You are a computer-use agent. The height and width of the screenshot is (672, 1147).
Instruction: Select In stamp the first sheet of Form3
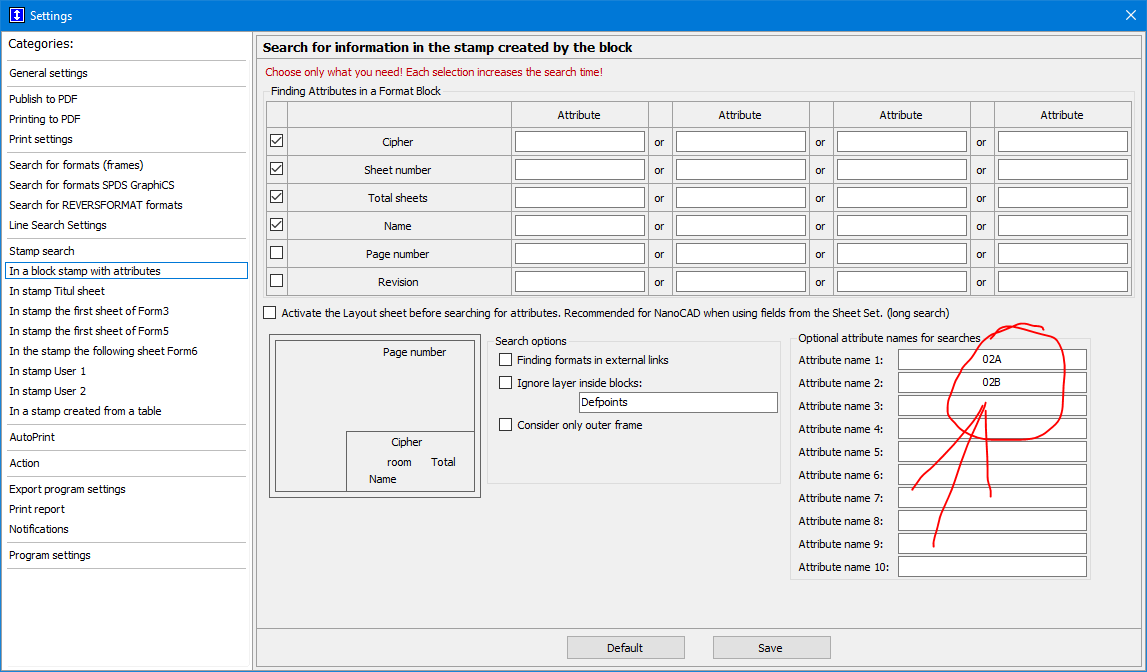point(89,311)
